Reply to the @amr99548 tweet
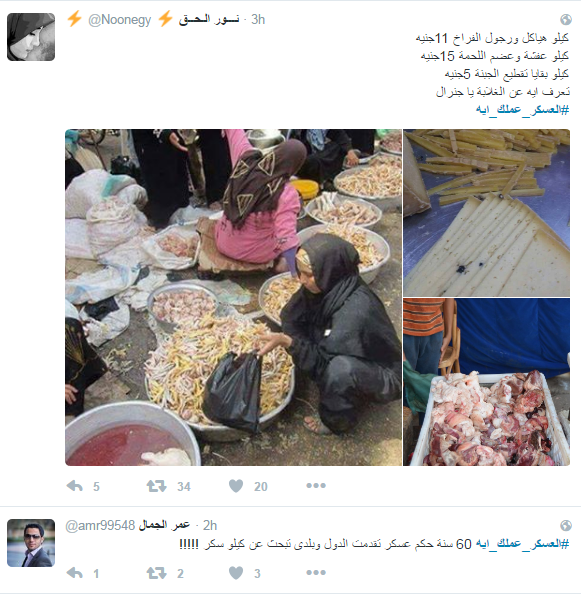Screen dimensions: 581x594 point(75,573)
